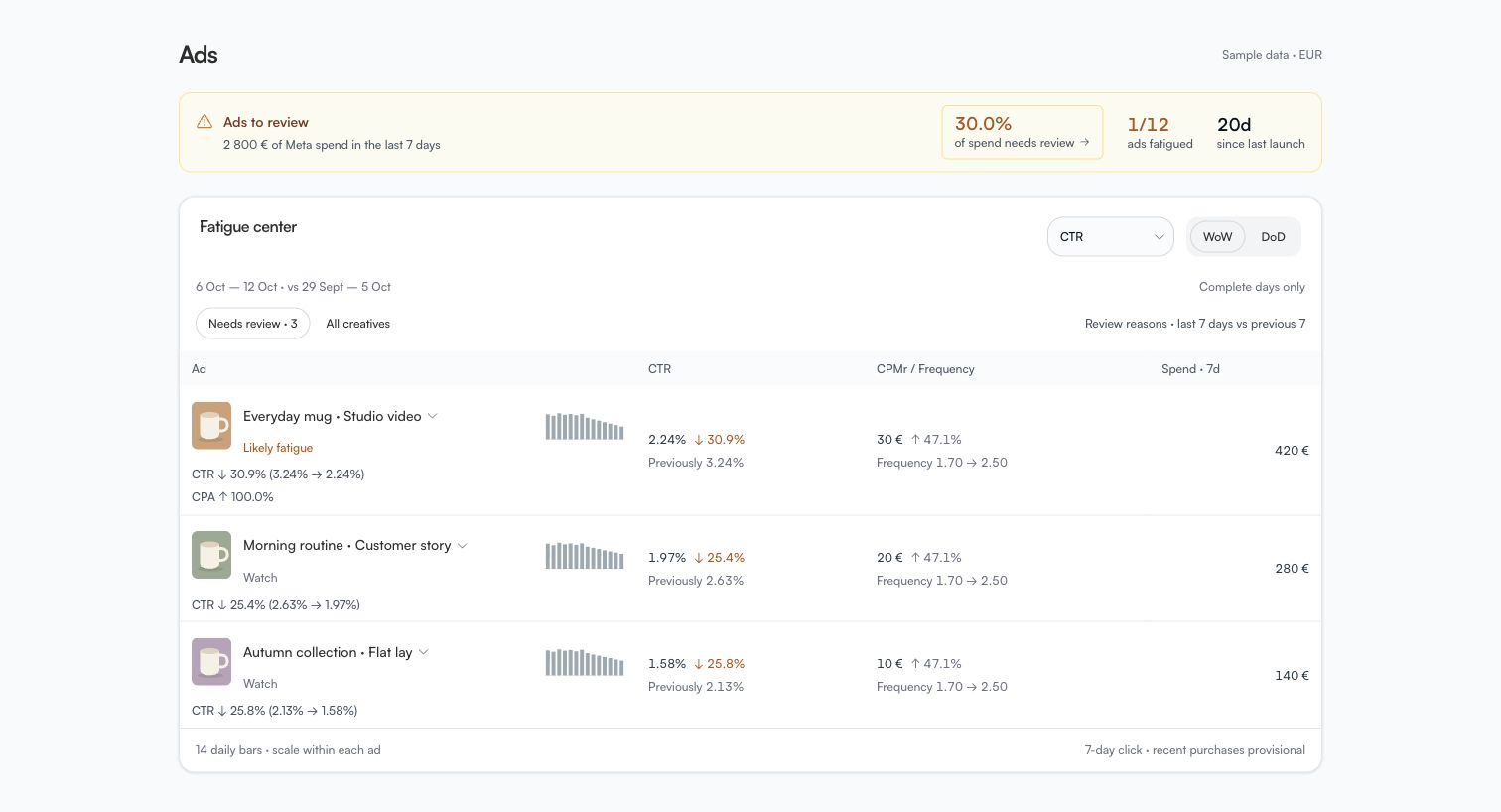Expand the Everyday mug · Studio video chevron
1501x812 pixels.
tap(433, 416)
